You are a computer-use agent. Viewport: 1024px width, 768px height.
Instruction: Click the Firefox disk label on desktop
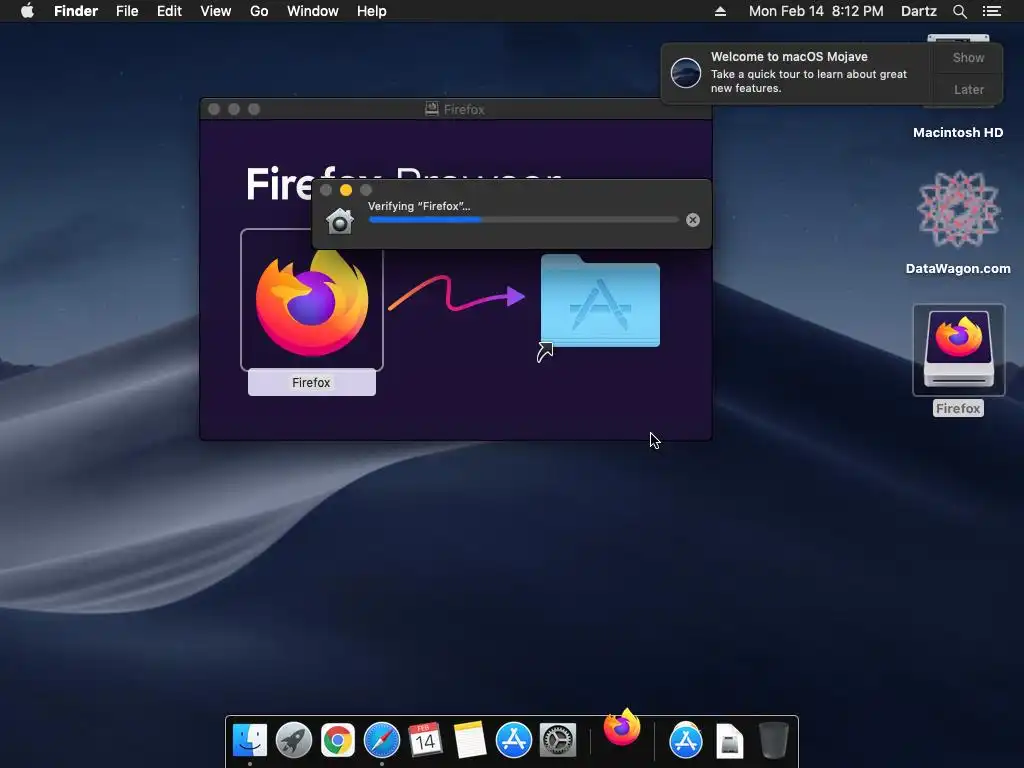tap(958, 409)
